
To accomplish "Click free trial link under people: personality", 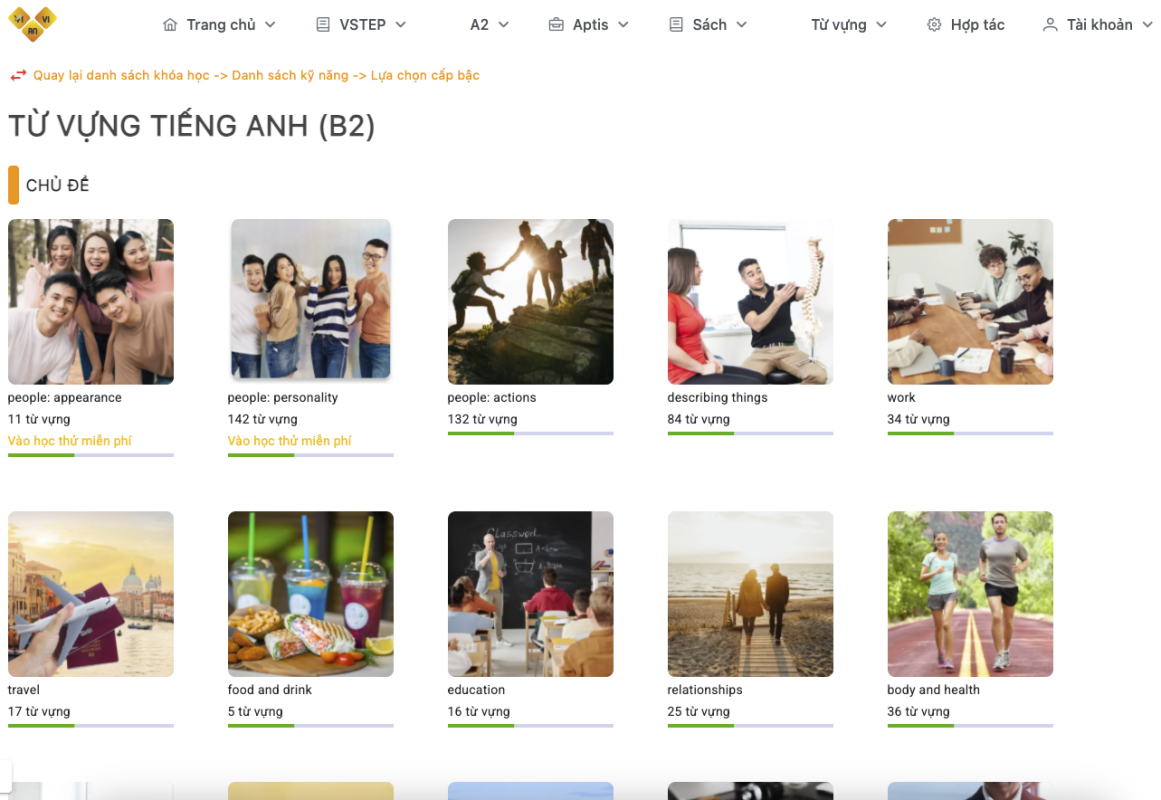I will 290,441.
